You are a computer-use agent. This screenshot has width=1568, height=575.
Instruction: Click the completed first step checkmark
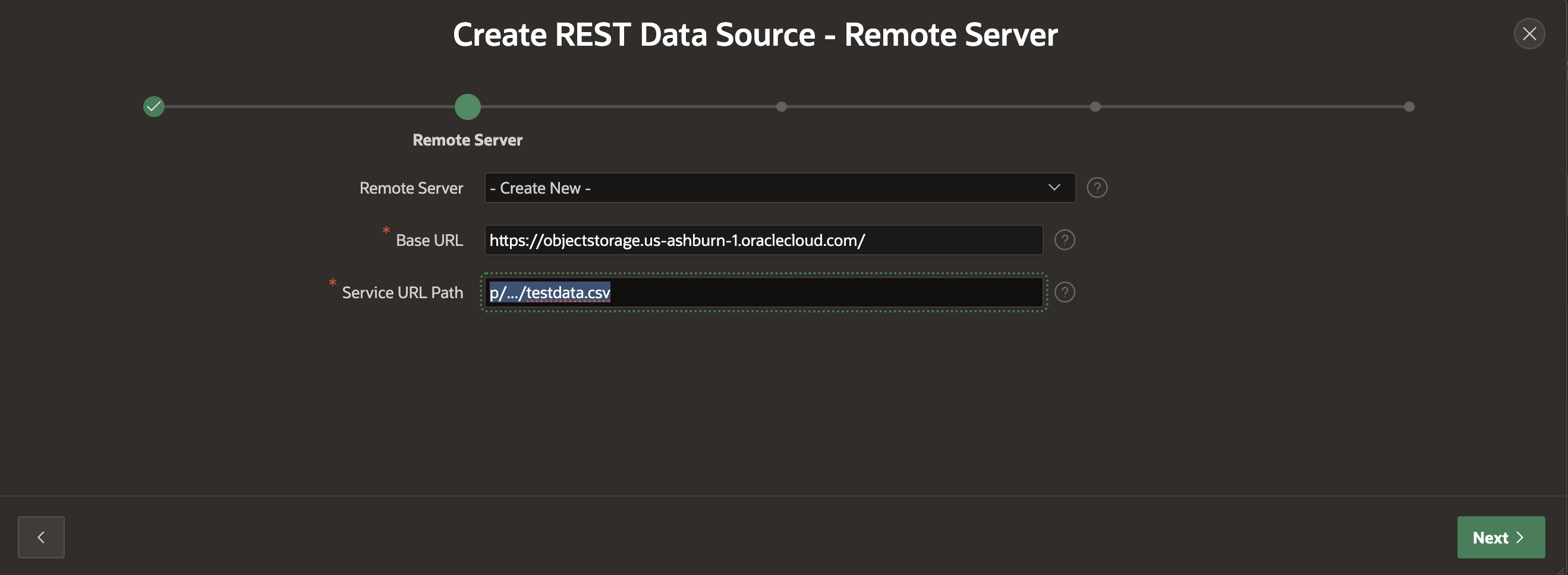click(x=154, y=107)
